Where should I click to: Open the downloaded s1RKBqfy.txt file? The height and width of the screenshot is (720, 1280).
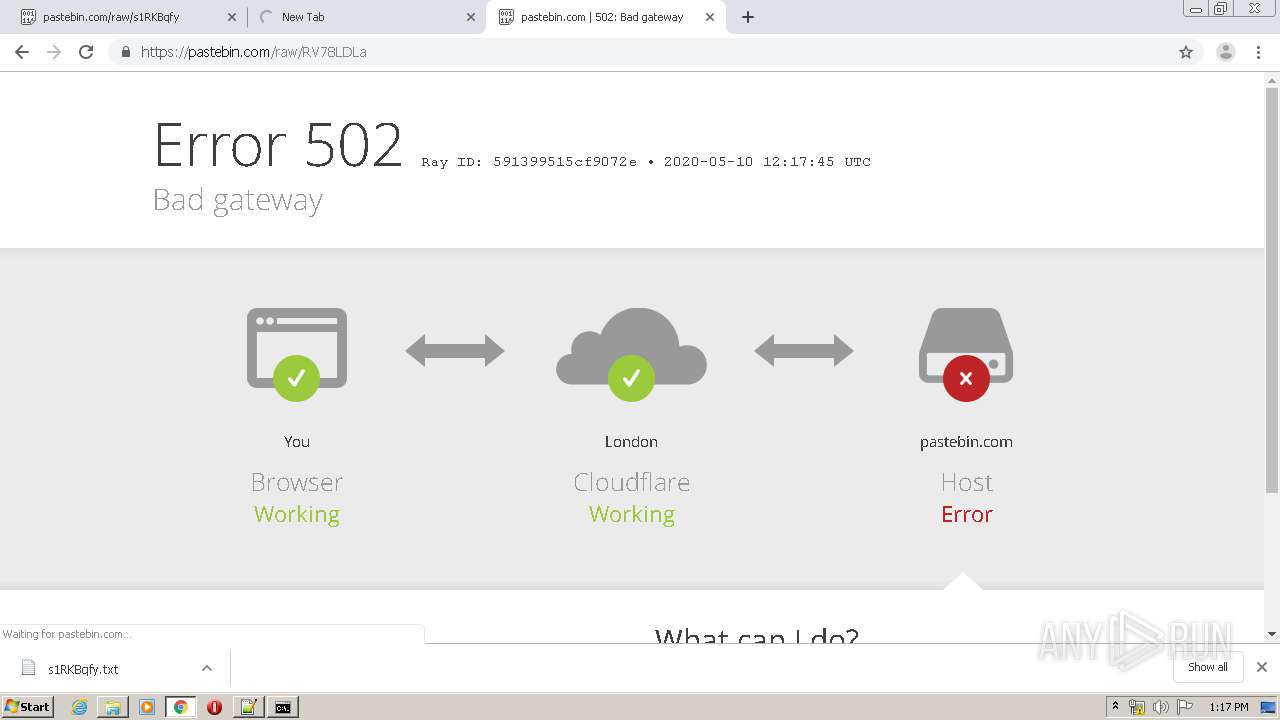point(83,669)
